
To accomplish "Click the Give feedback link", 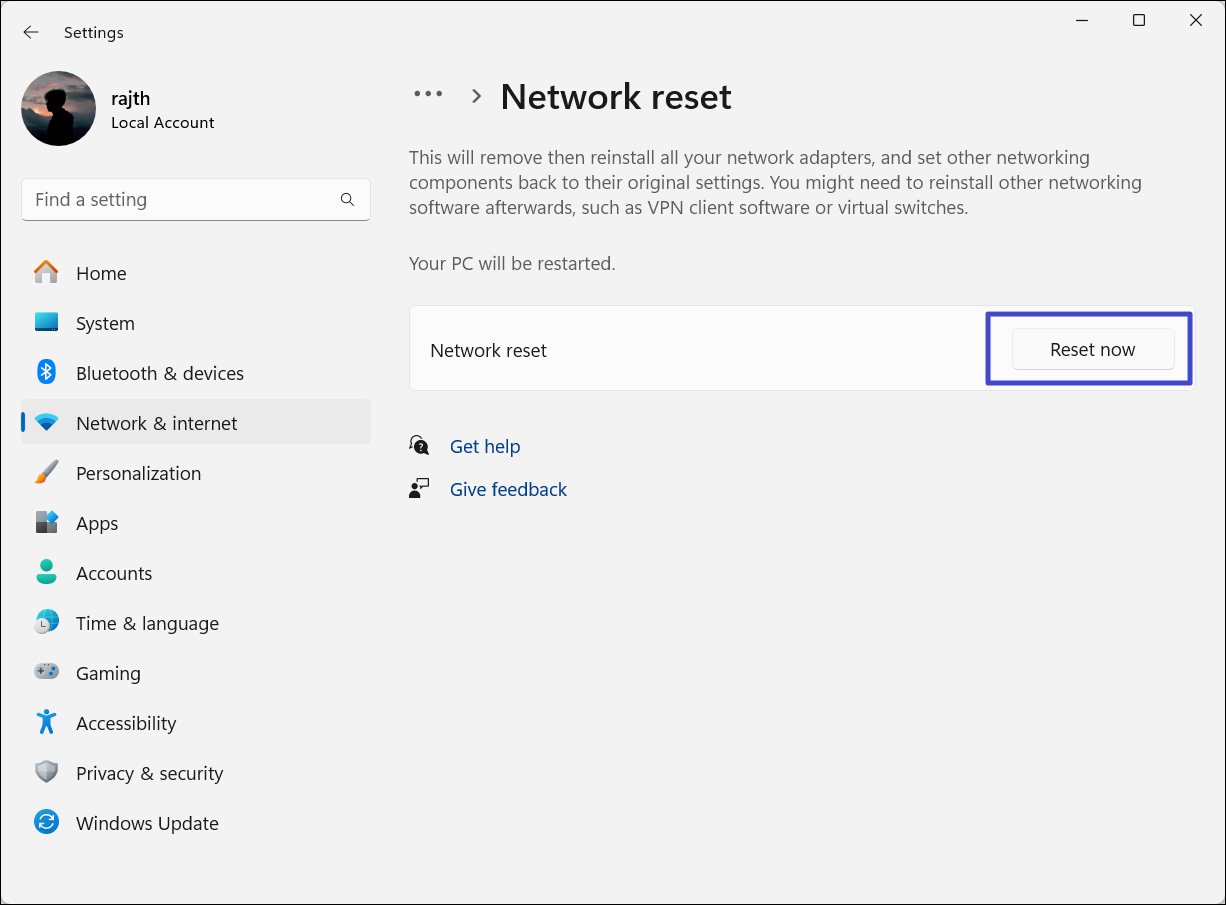I will click(508, 489).
